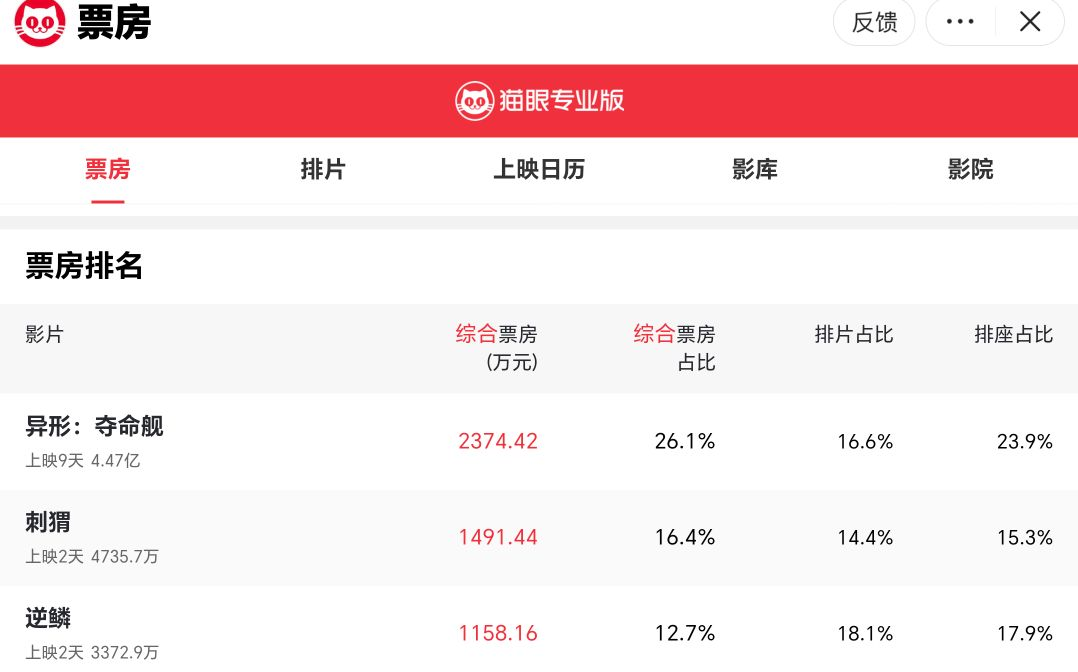Click the 票房排名 section title

coord(84,266)
